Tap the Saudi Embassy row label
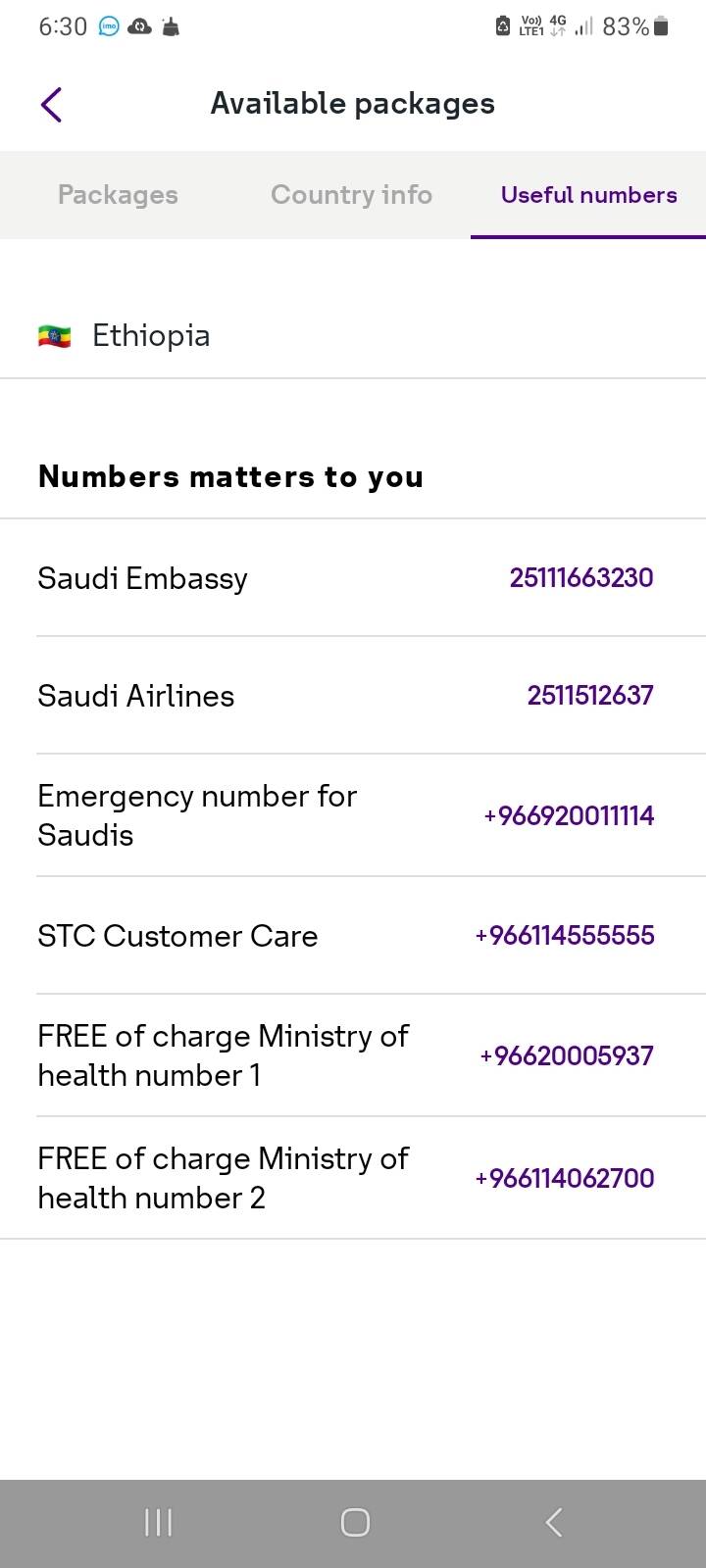Screen dimensions: 706x1568 tap(142, 578)
